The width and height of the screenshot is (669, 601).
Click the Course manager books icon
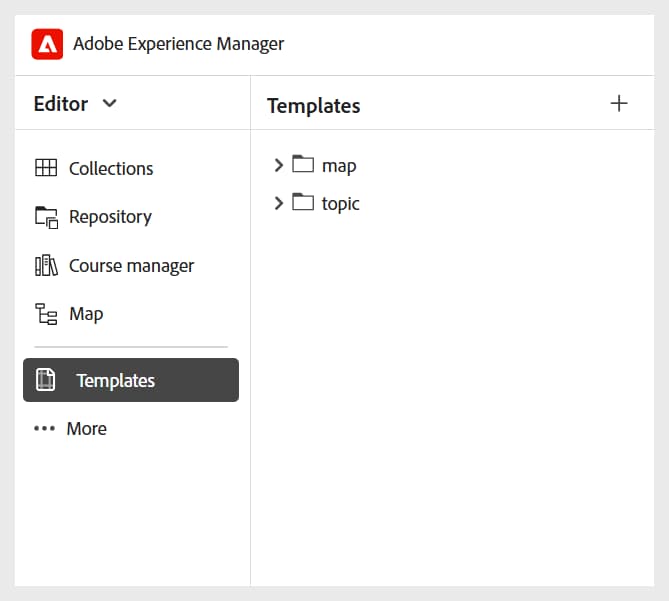pyautogui.click(x=46, y=265)
